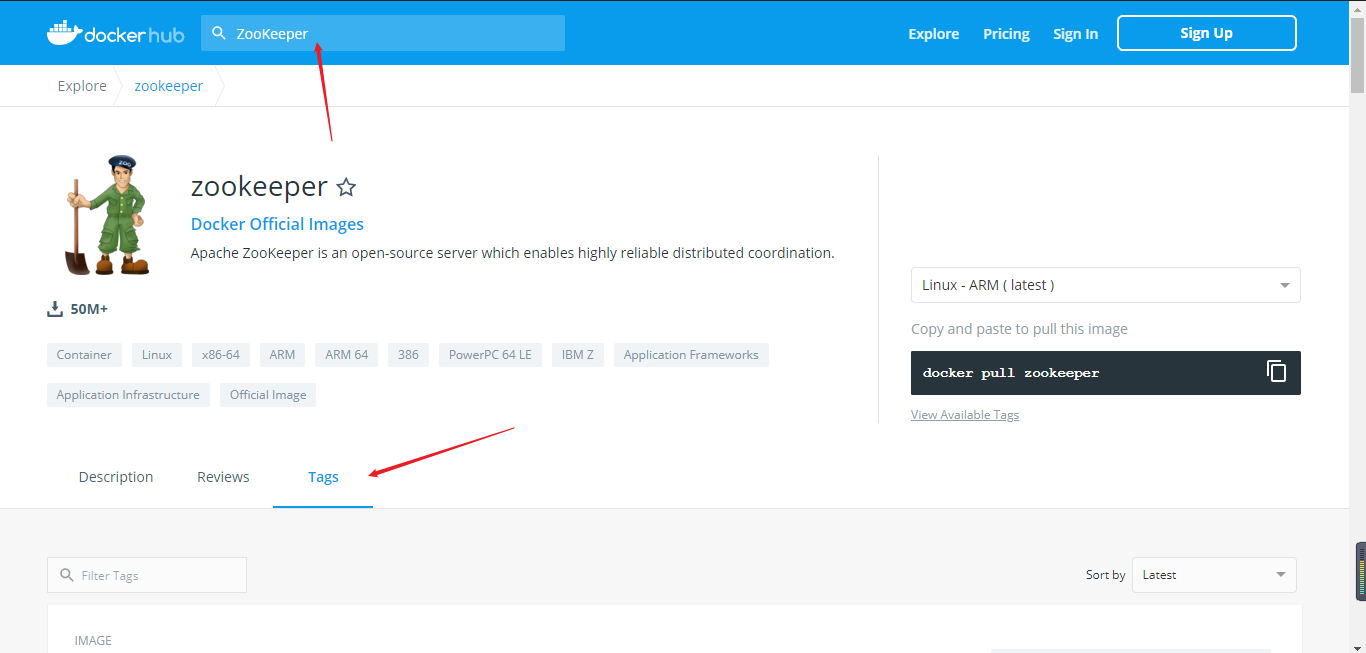Click the search magnifier icon
The width and height of the screenshot is (1366, 653).
(219, 32)
